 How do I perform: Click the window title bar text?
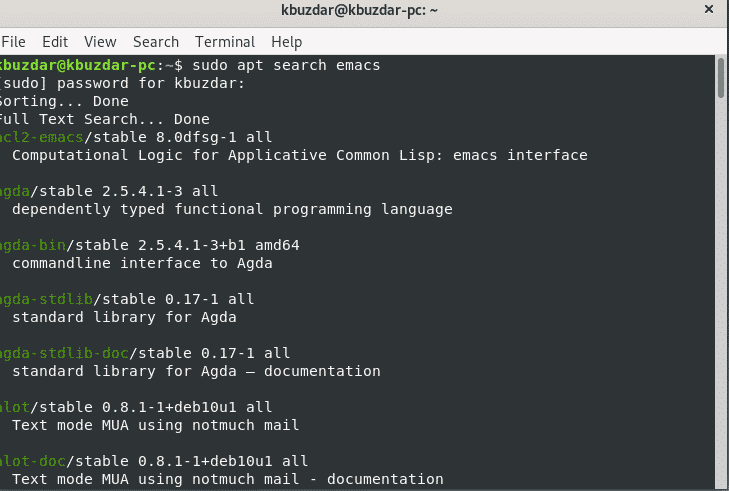(x=363, y=12)
